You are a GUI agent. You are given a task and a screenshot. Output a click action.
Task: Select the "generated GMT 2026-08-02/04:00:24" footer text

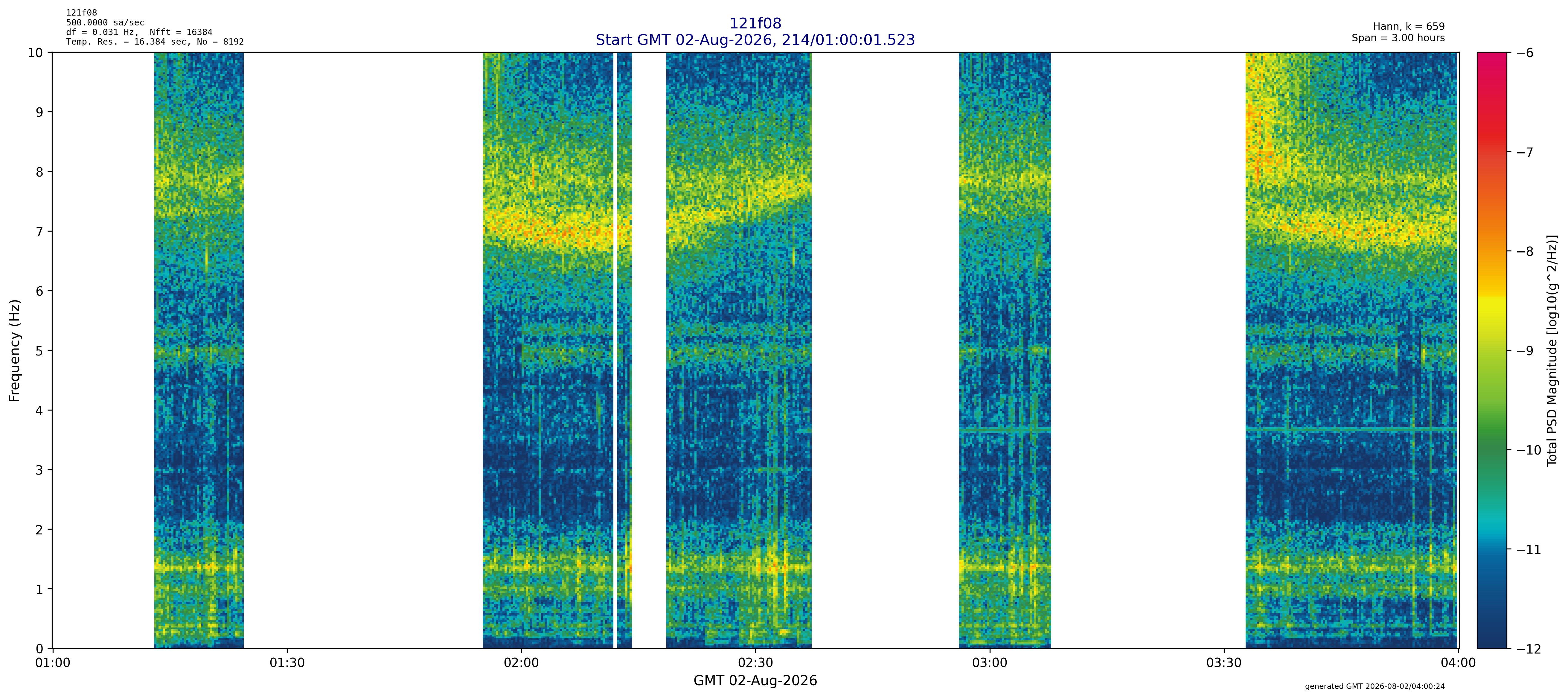pos(1375,686)
